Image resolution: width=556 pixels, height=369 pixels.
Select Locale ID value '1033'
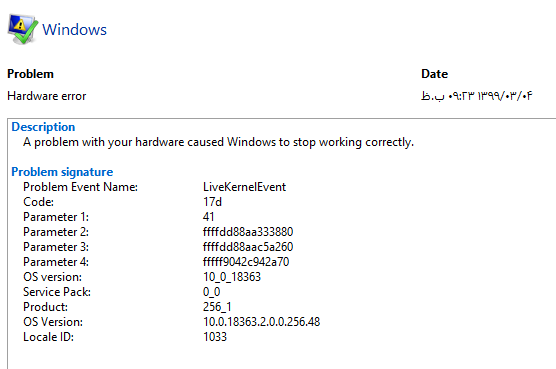215,337
